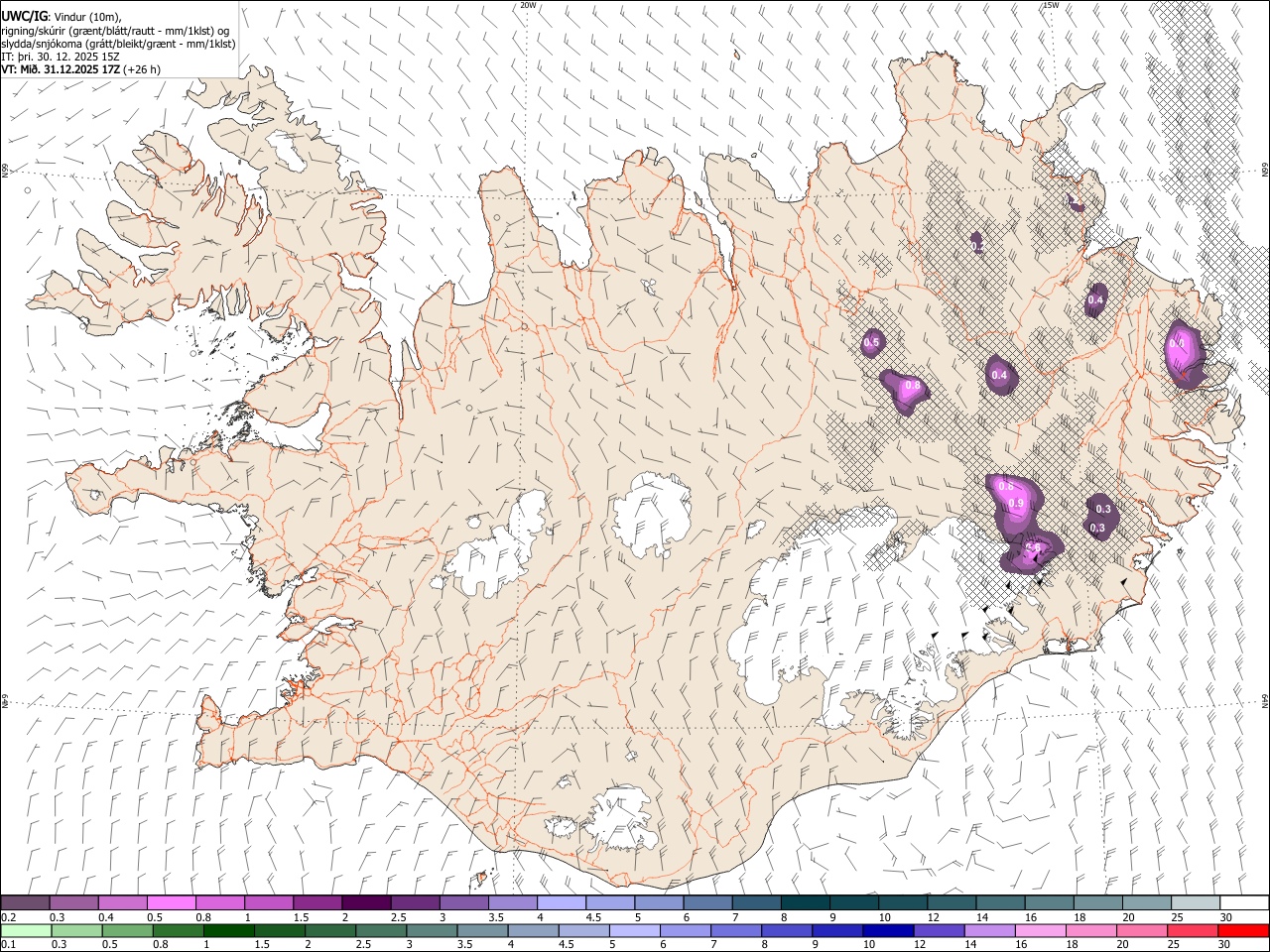The width and height of the screenshot is (1270, 952).
Task: Click the 0.5 snowfall value on the map
Action: click(x=872, y=343)
